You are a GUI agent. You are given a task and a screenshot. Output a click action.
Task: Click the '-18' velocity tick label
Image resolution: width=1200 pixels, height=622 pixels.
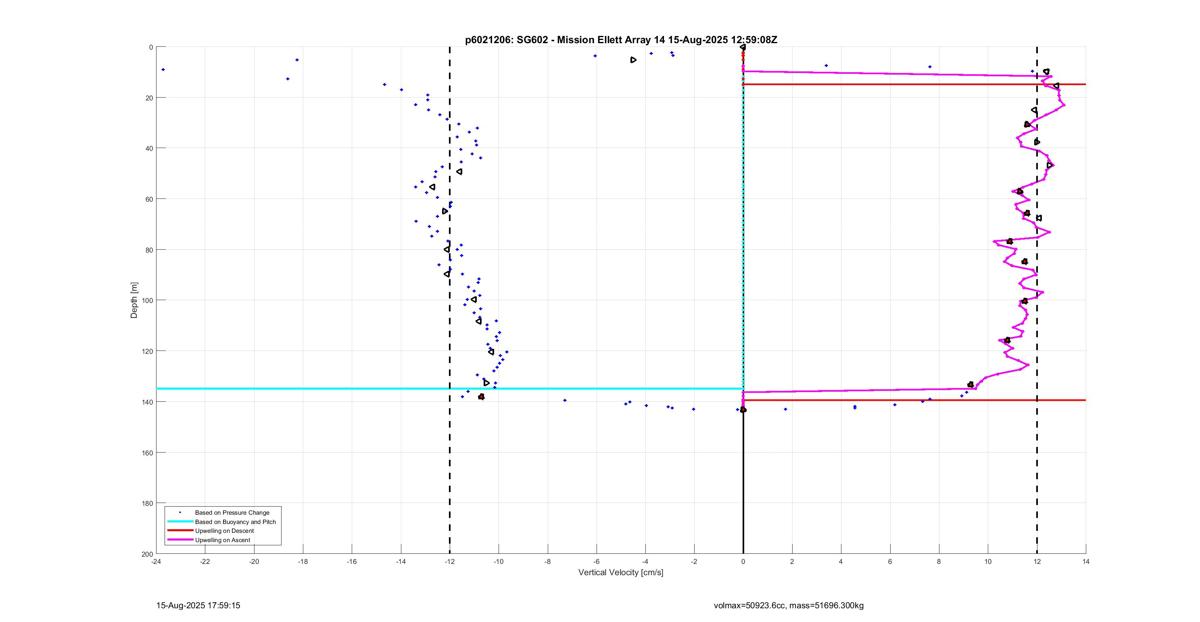[303, 561]
